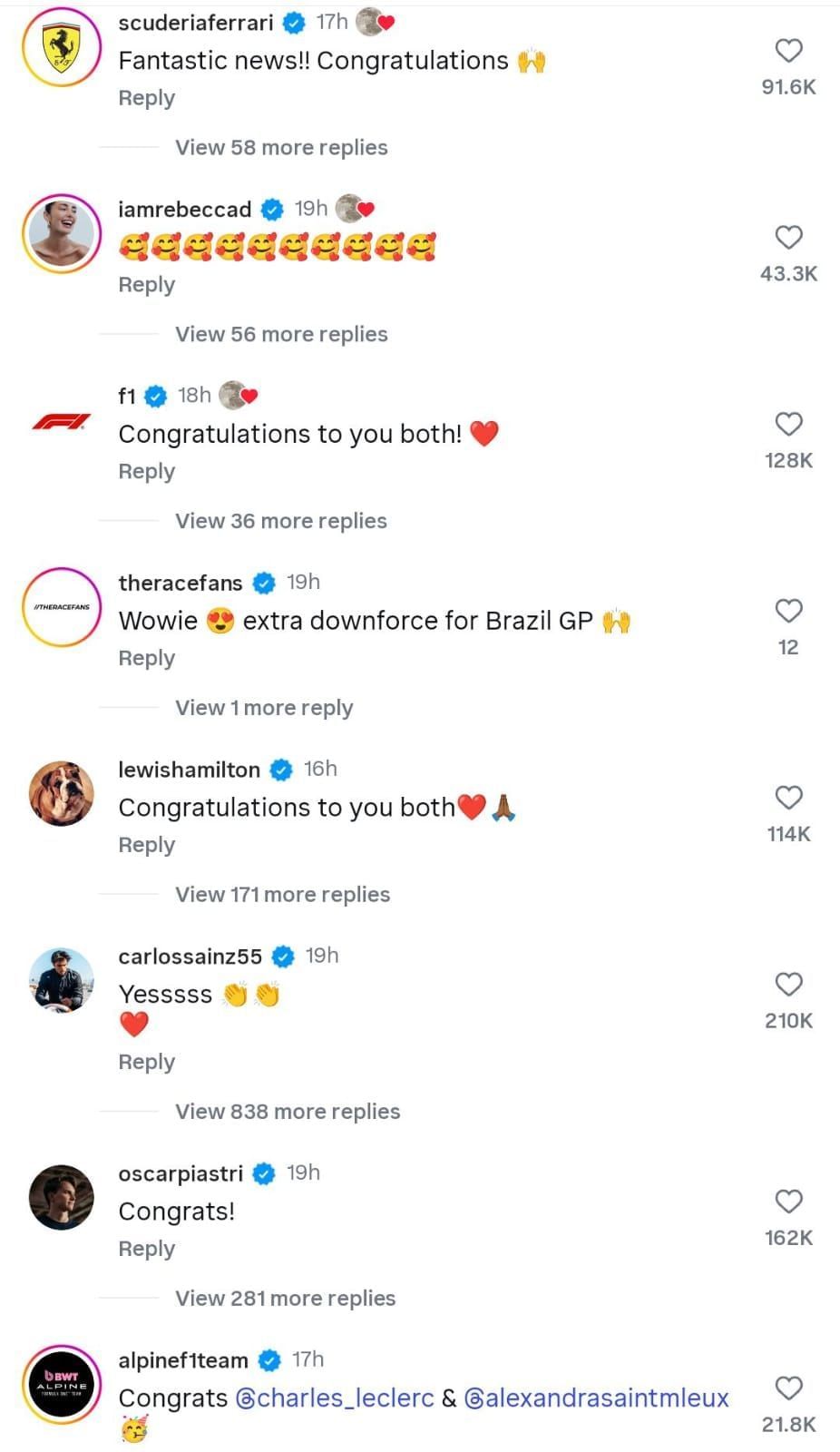Like lewishamilton's comment with heart icon
The height and width of the screenshot is (1452, 840).
click(x=788, y=798)
